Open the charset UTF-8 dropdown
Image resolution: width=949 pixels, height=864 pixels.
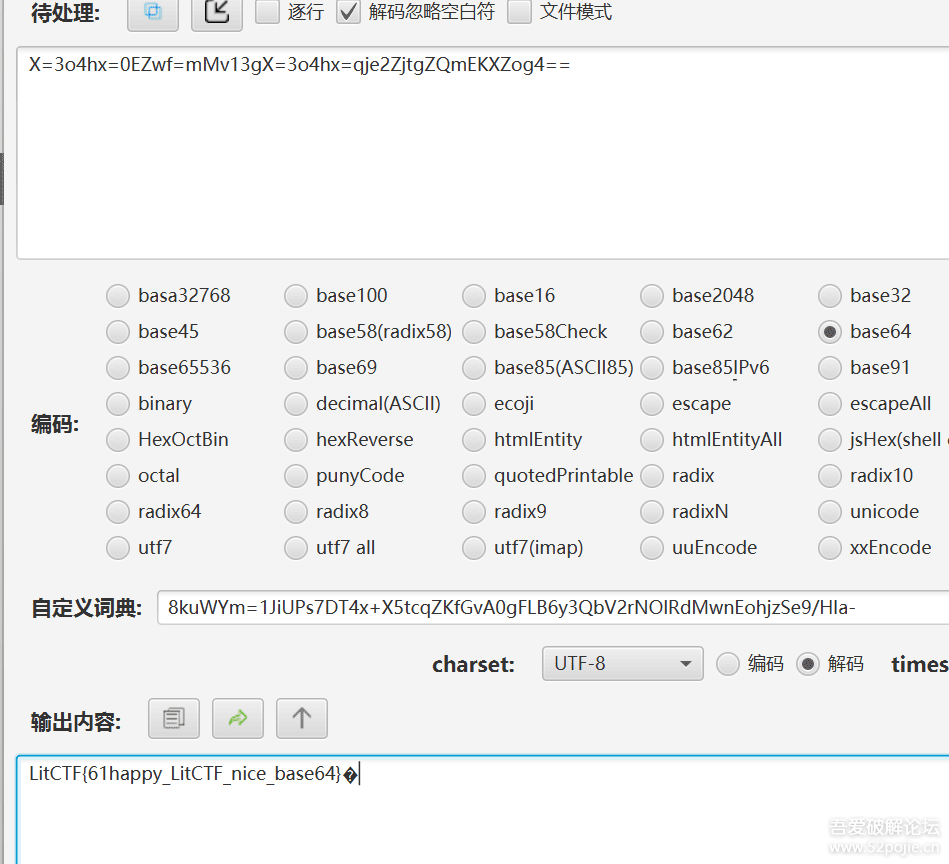pos(622,664)
